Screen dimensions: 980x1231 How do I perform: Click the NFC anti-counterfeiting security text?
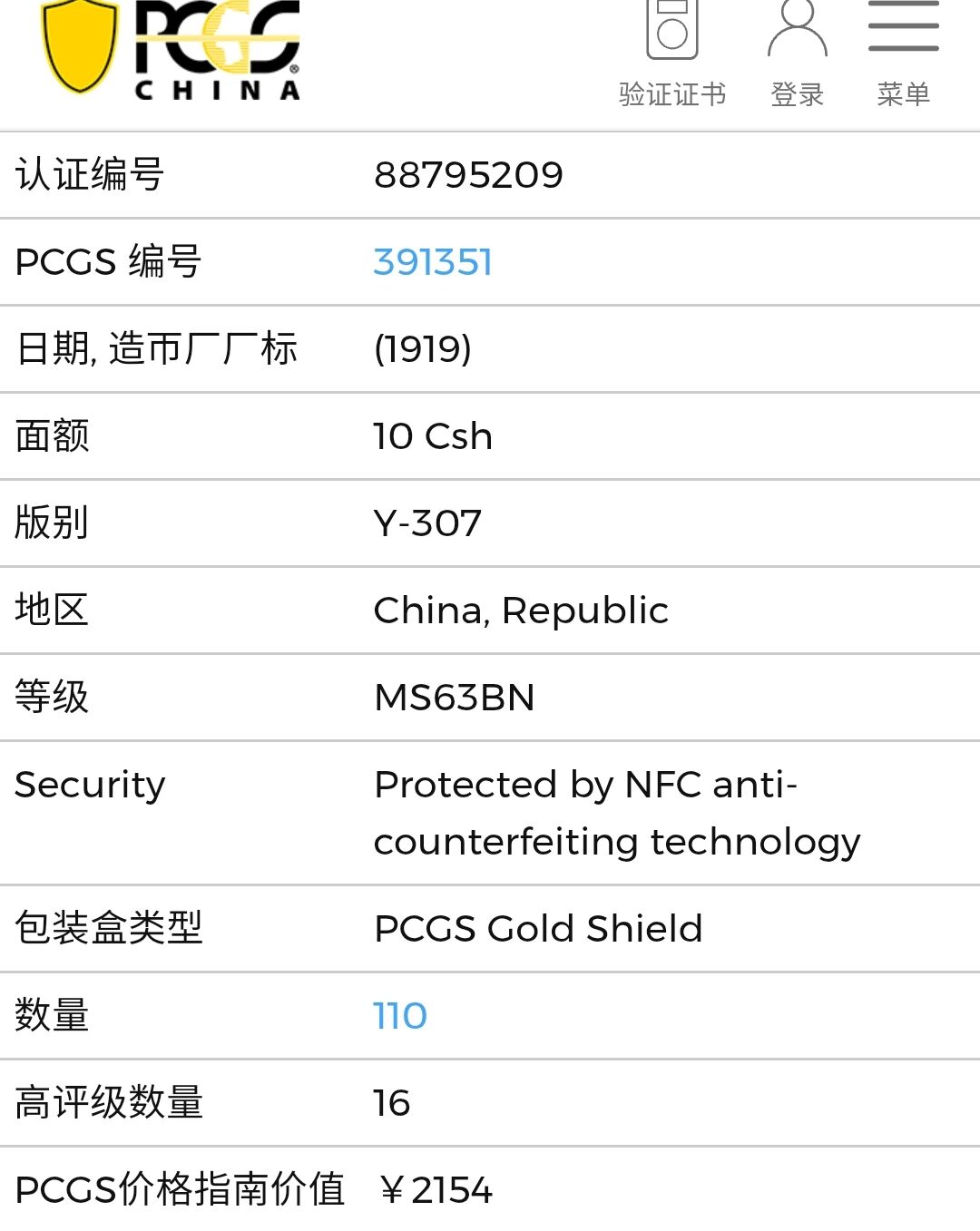[617, 813]
